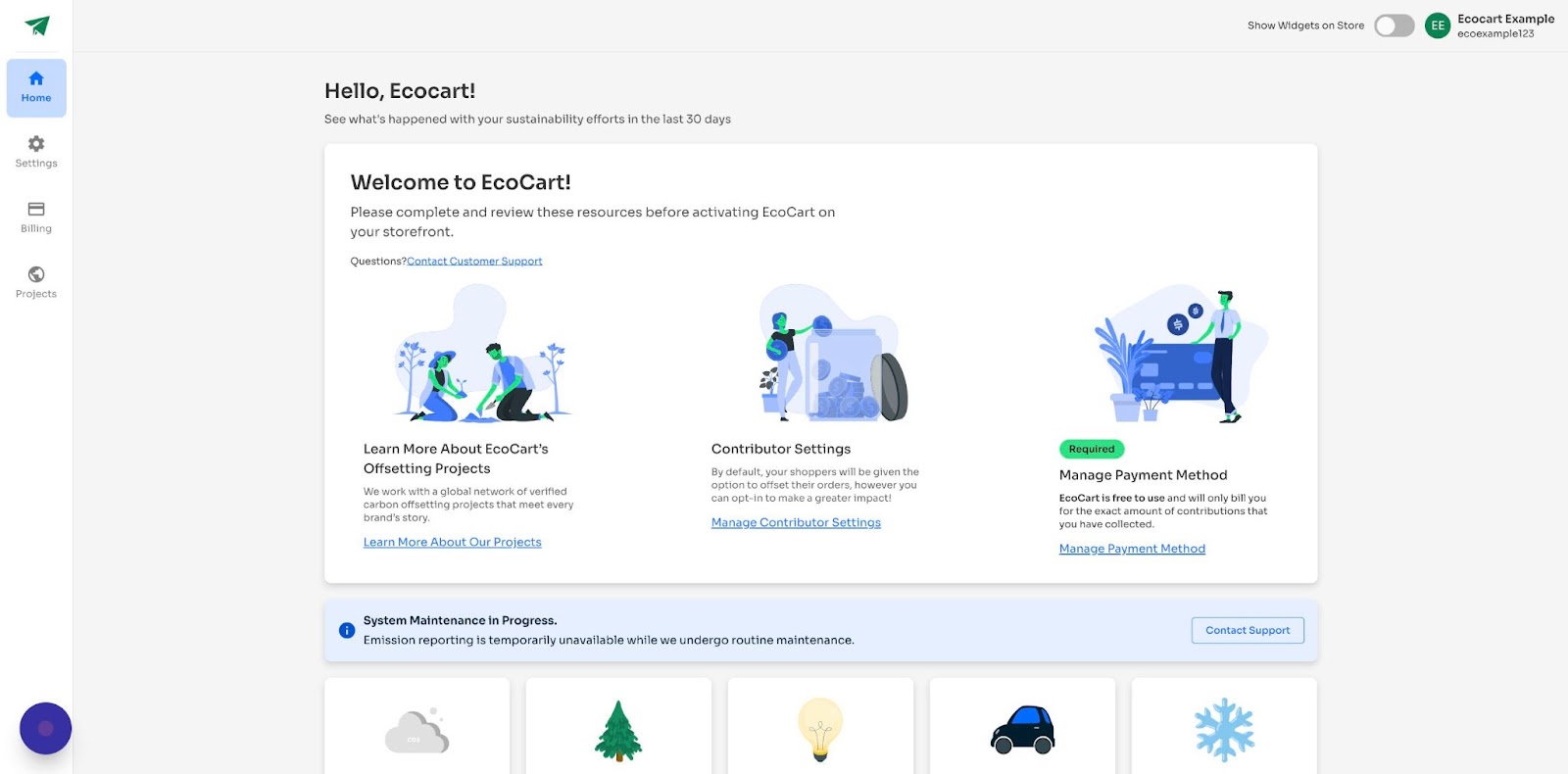
Task: Open Learn More About Our Projects link
Action: pos(452,542)
